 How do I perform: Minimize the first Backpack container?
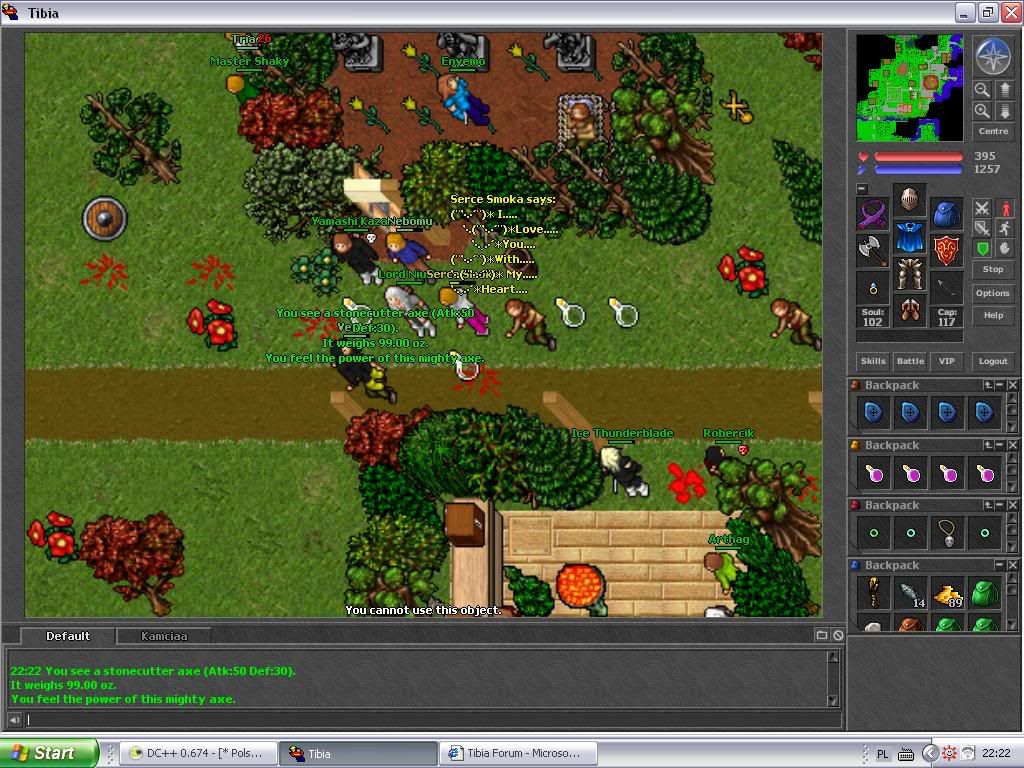click(x=1000, y=385)
